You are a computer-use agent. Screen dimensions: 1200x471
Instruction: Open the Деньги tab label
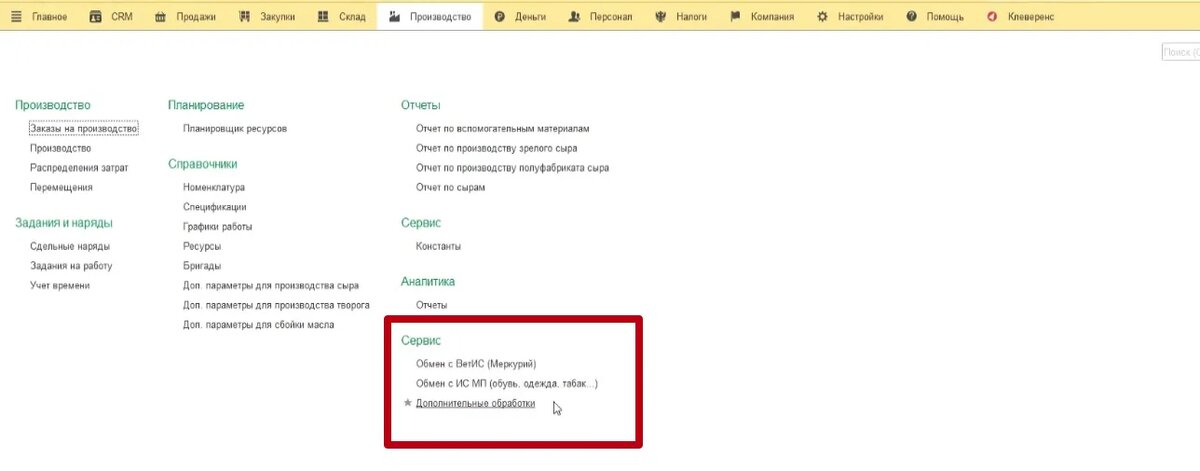531,18
